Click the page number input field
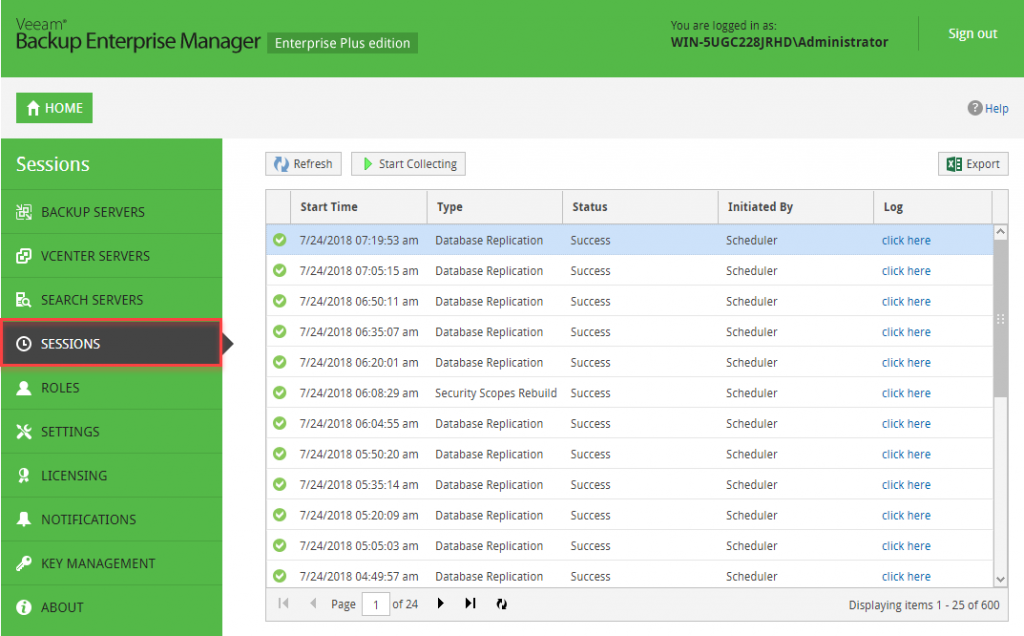1024x636 pixels. click(x=376, y=603)
